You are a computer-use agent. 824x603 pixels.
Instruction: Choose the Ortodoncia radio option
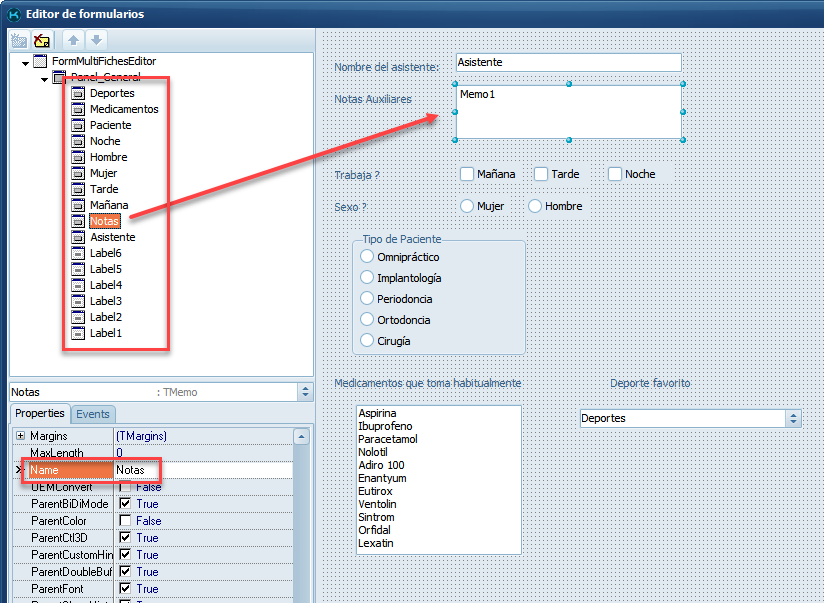click(367, 320)
